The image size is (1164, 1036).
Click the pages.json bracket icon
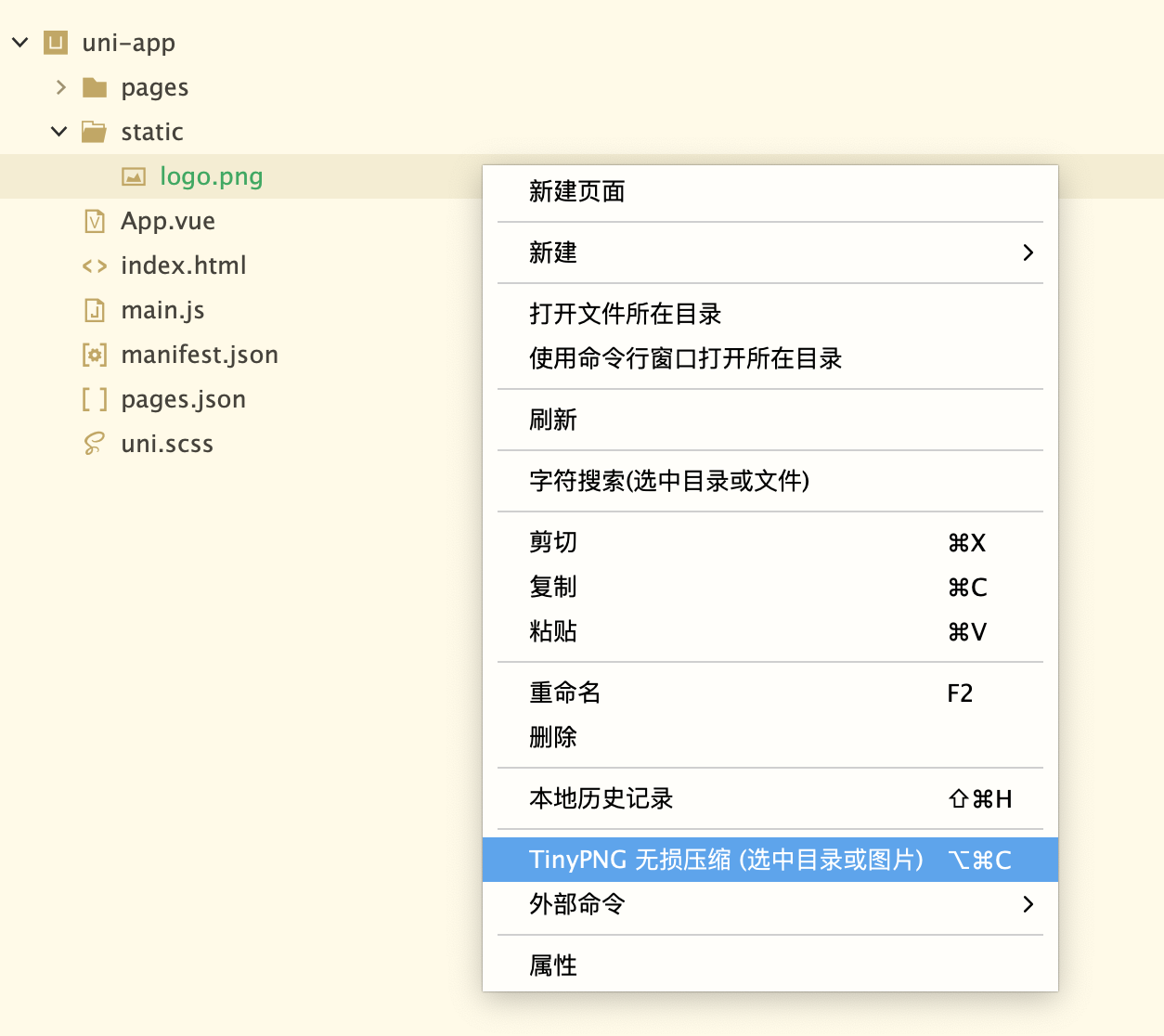click(95, 399)
